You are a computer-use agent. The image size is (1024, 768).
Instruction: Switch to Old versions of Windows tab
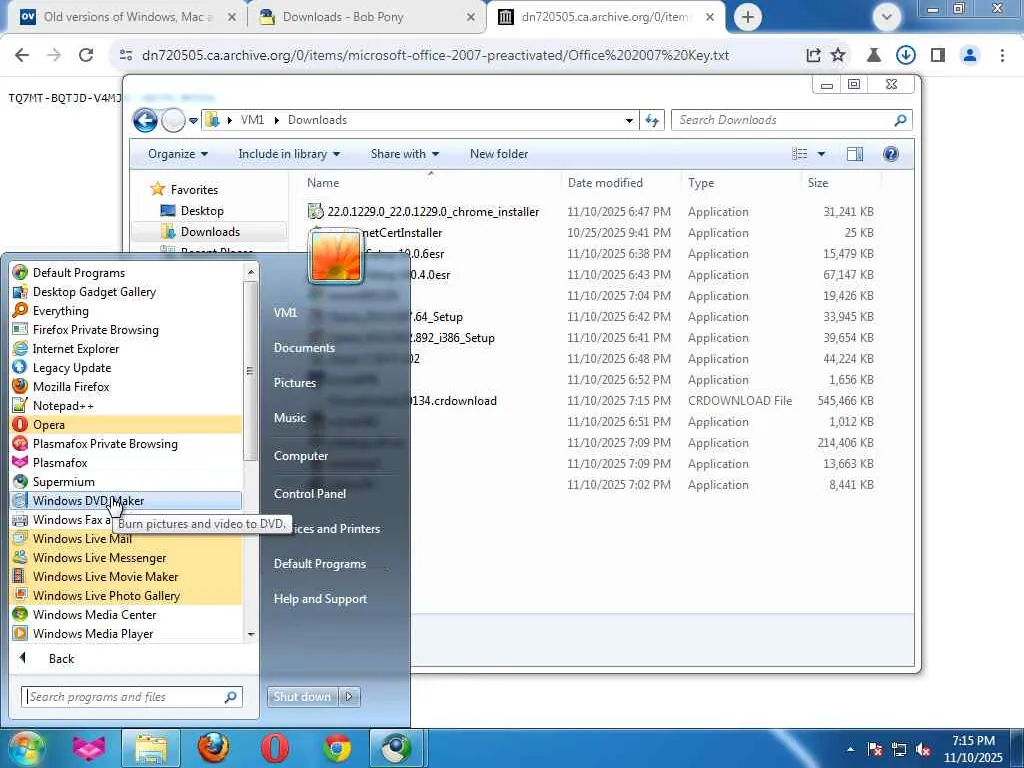coord(127,17)
